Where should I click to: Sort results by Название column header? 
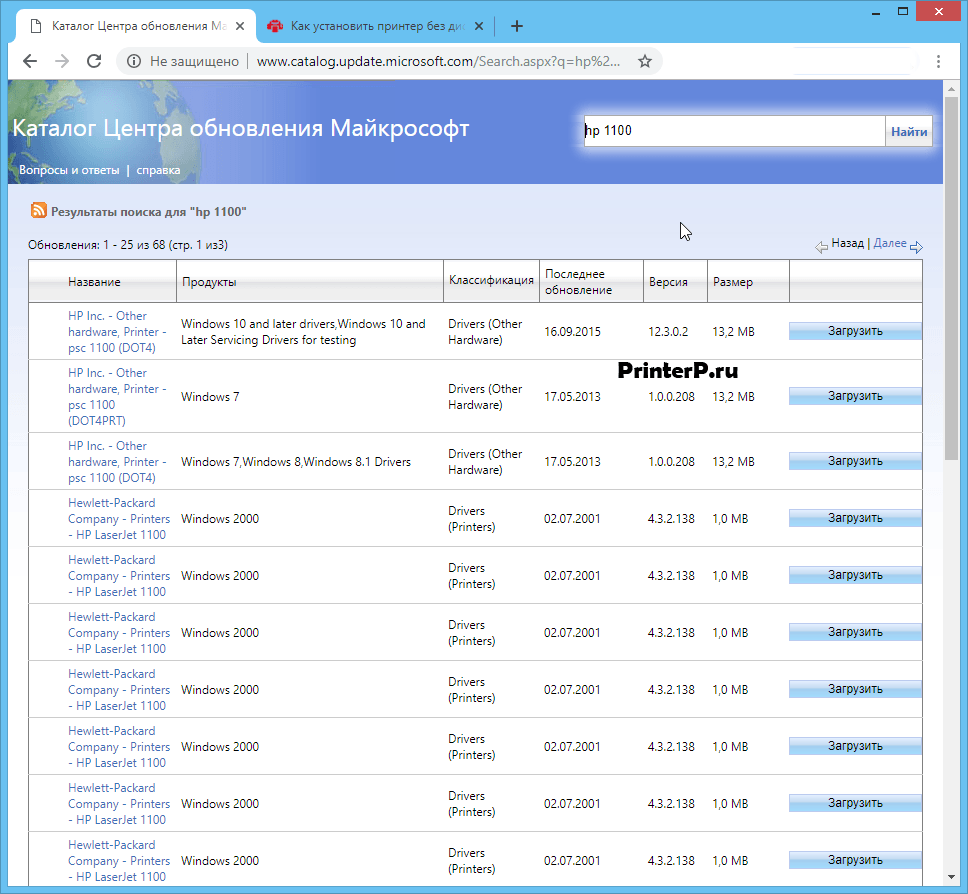tap(94, 282)
